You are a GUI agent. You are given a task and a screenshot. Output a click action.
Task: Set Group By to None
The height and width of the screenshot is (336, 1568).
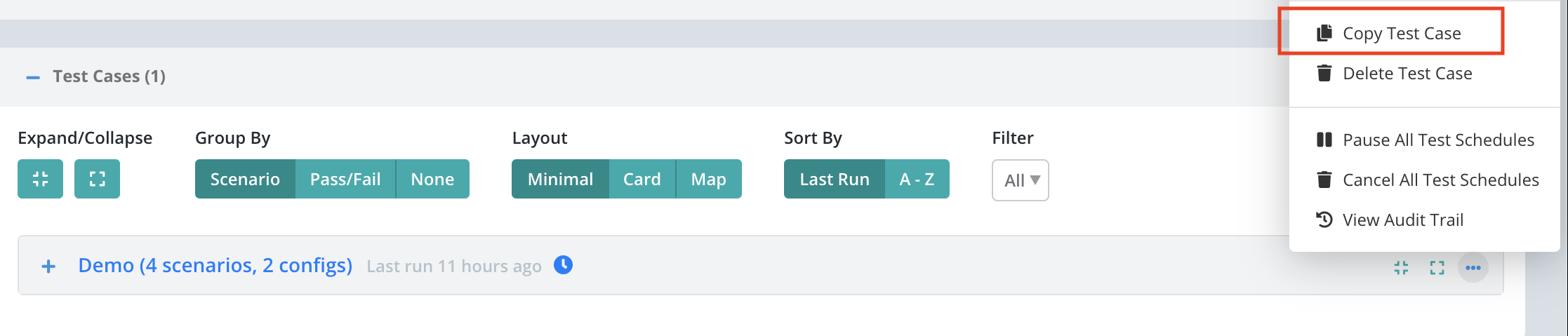tap(432, 179)
